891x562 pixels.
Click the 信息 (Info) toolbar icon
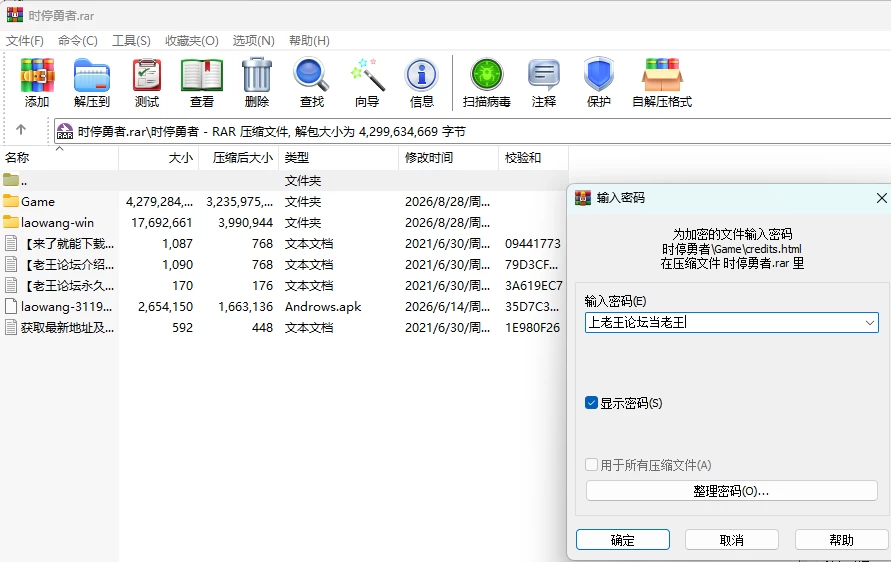pyautogui.click(x=422, y=75)
